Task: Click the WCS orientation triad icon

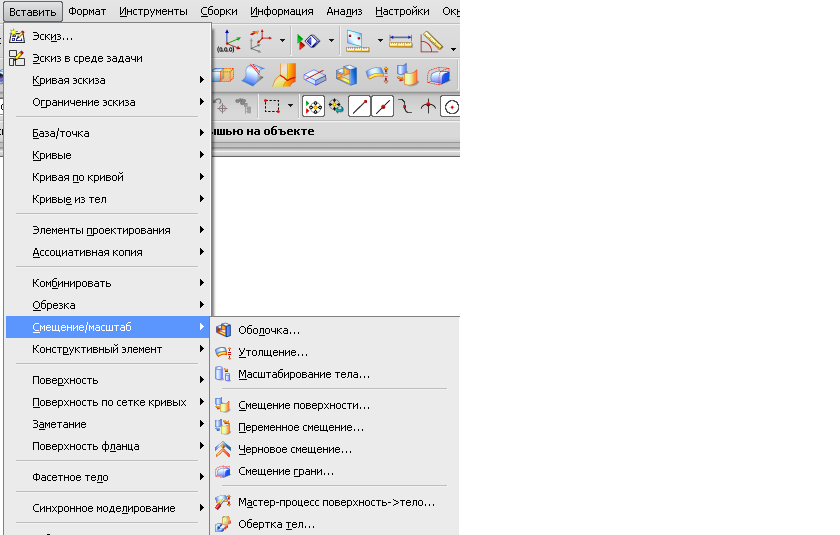Action: tap(261, 41)
